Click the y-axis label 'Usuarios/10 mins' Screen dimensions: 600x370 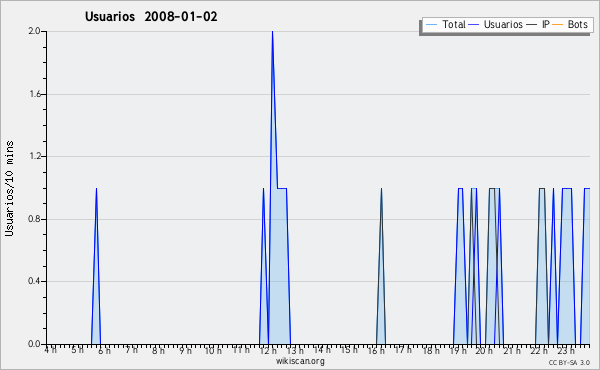tap(9, 188)
